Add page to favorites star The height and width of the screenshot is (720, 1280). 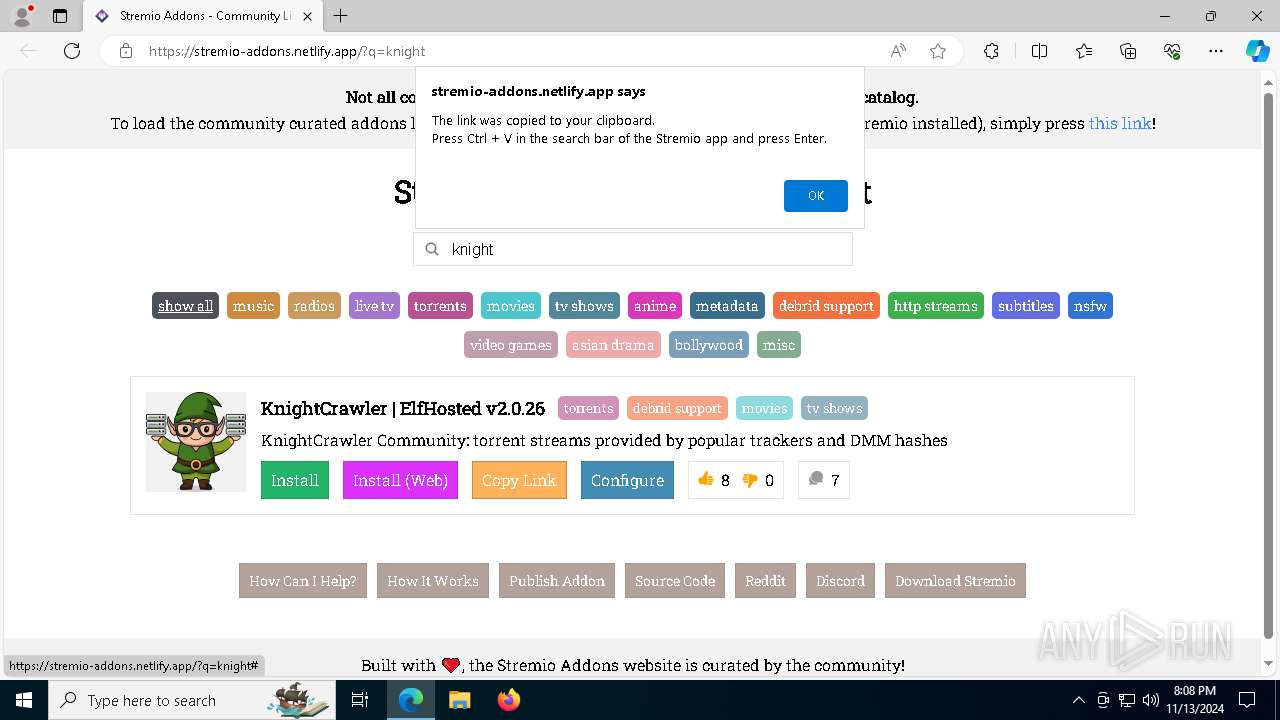point(938,51)
